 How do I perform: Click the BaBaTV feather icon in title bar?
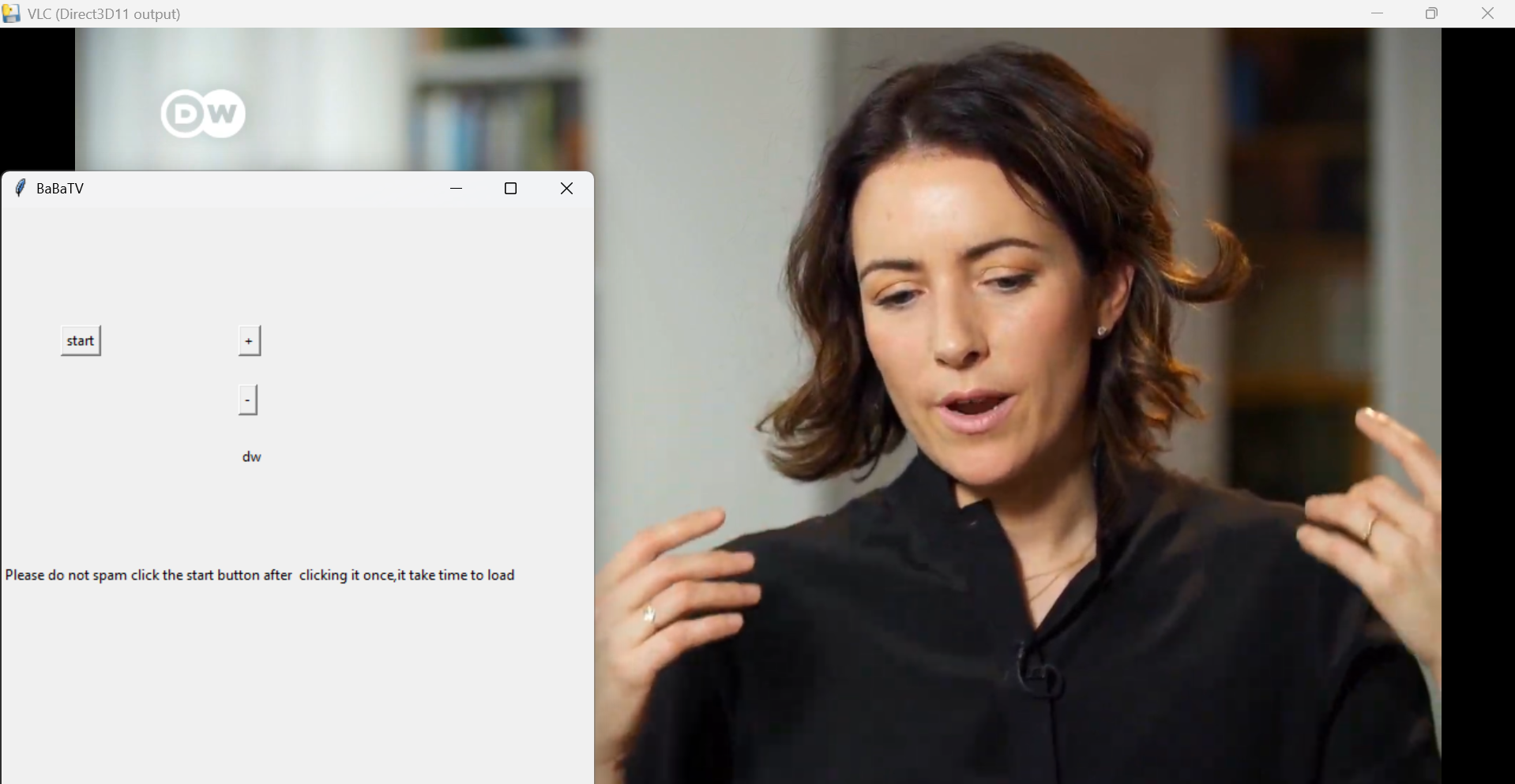tap(21, 188)
